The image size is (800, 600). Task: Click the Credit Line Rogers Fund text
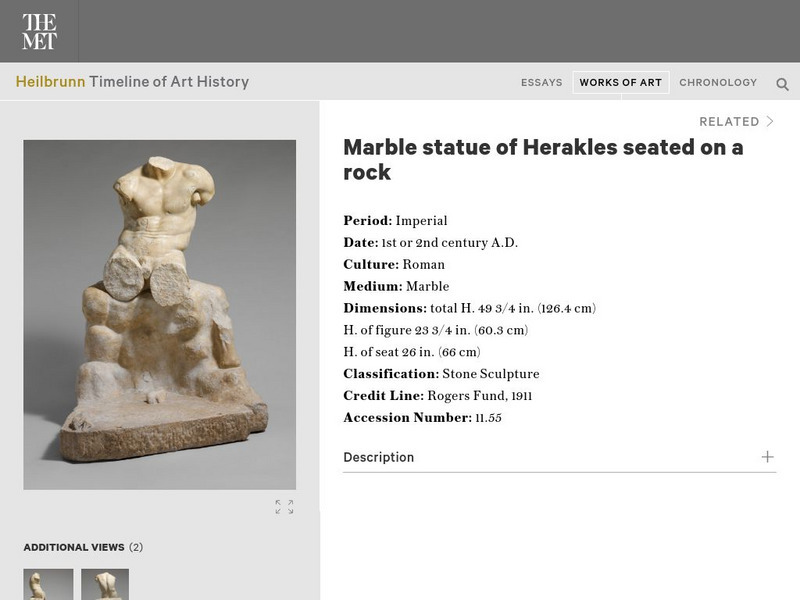(438, 396)
